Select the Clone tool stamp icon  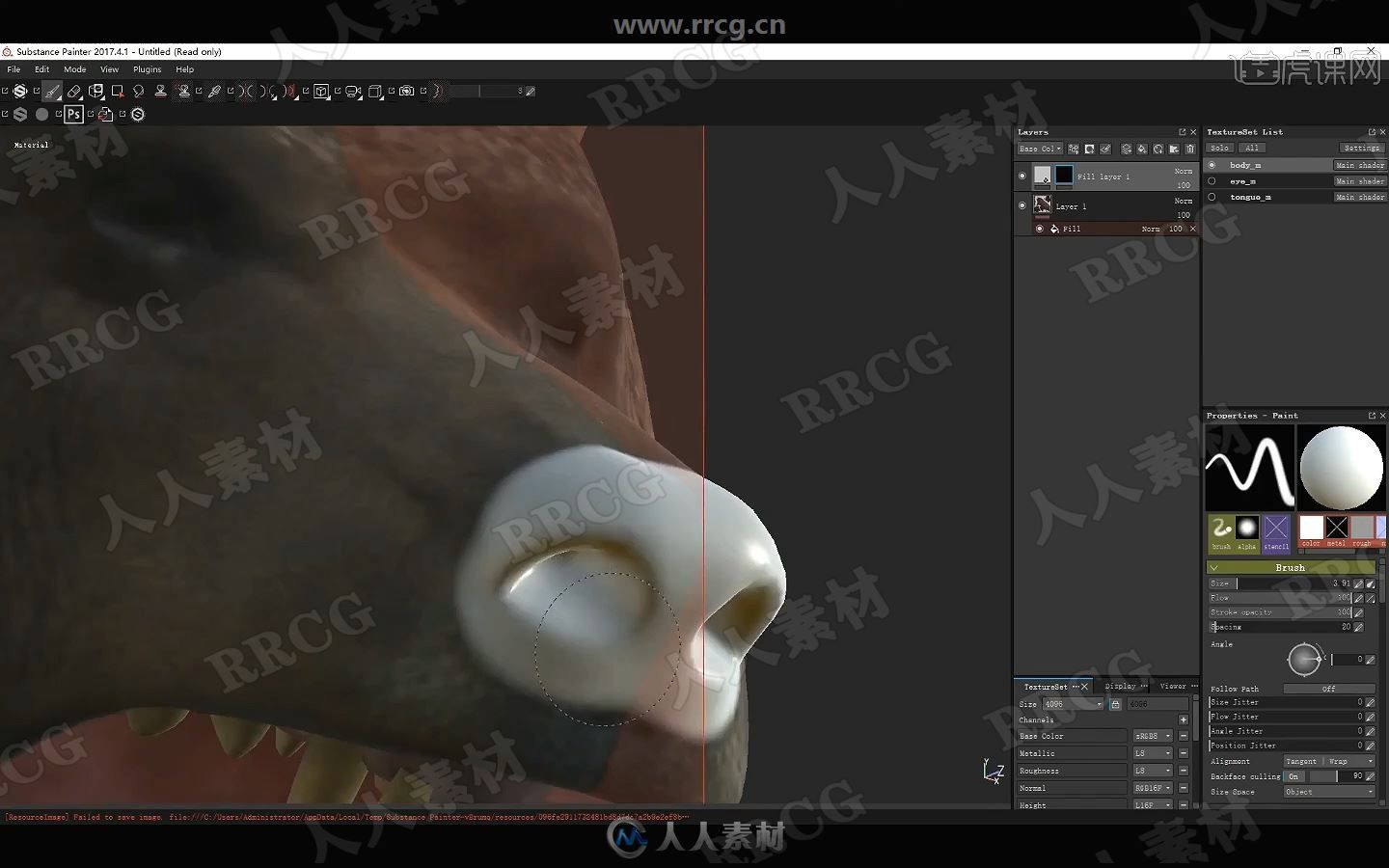[160, 91]
